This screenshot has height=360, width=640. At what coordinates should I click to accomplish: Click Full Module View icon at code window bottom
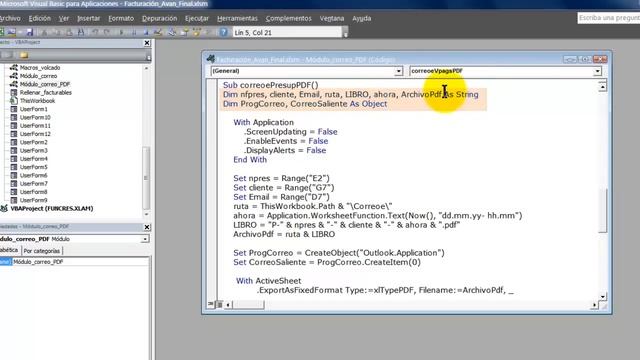coord(219,304)
